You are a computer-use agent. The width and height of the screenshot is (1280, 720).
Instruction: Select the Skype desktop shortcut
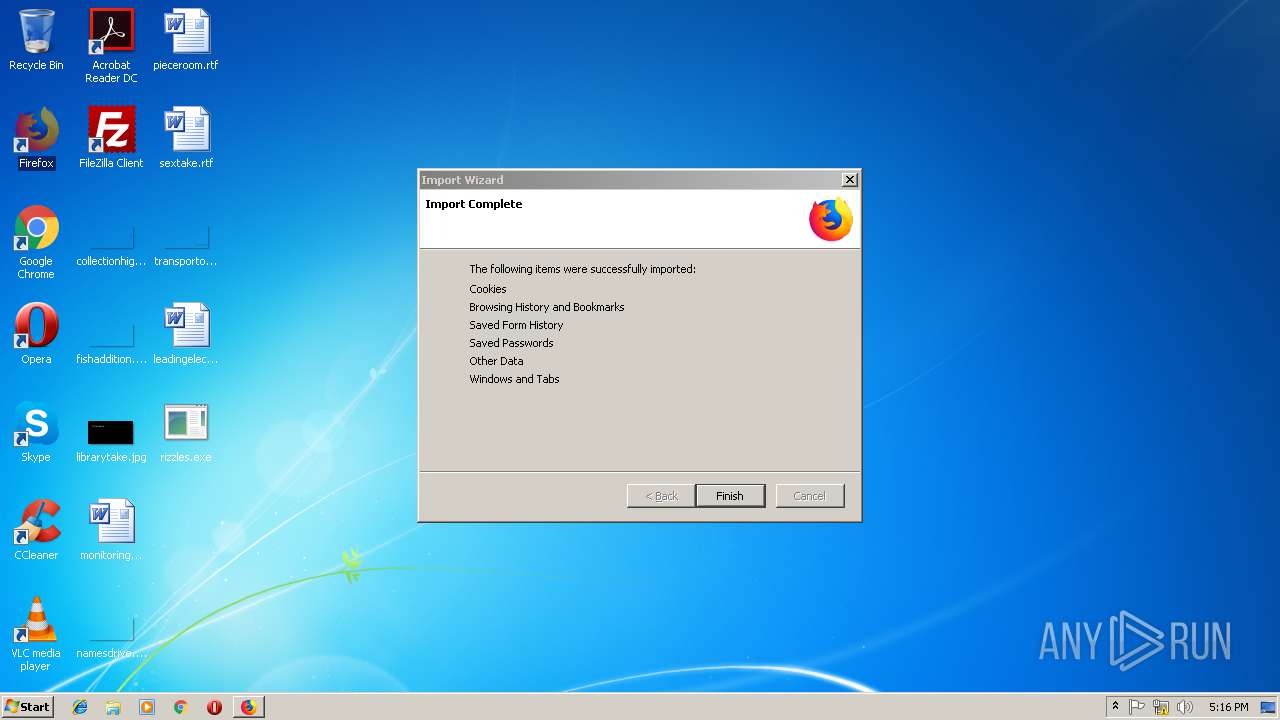(x=36, y=433)
